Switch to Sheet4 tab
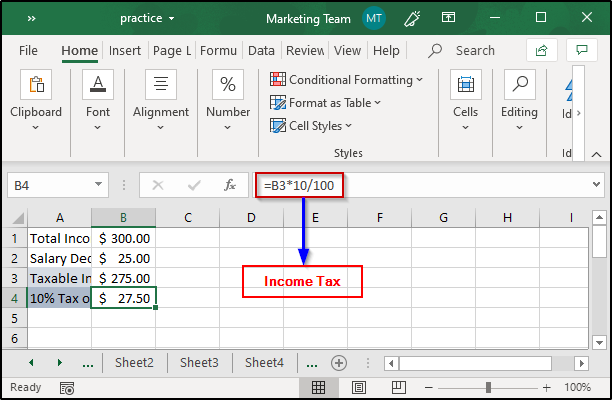The height and width of the screenshot is (400, 612). click(x=264, y=363)
